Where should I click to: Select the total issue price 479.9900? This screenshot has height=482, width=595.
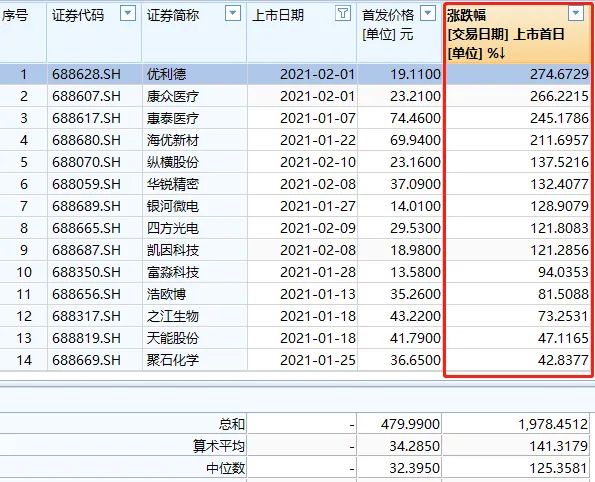click(x=411, y=424)
